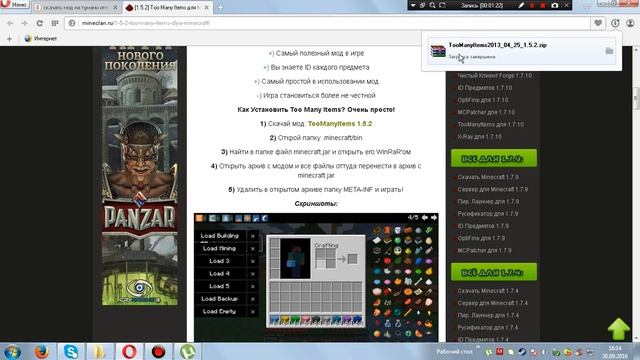Open the red screen recorder taskbar icon
Screen dimensions: 640x360
pos(158,351)
